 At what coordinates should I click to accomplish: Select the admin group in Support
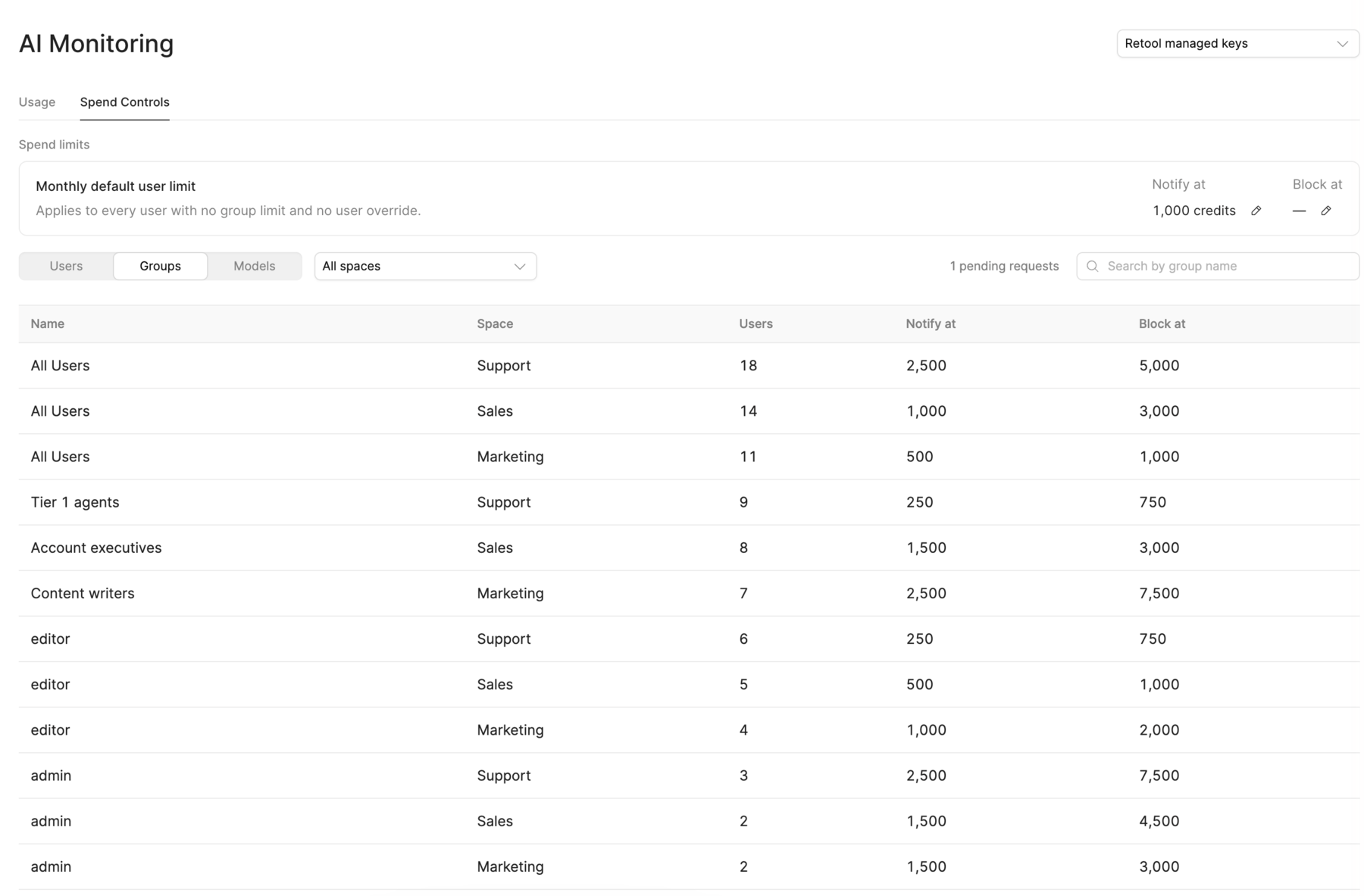[x=51, y=775]
